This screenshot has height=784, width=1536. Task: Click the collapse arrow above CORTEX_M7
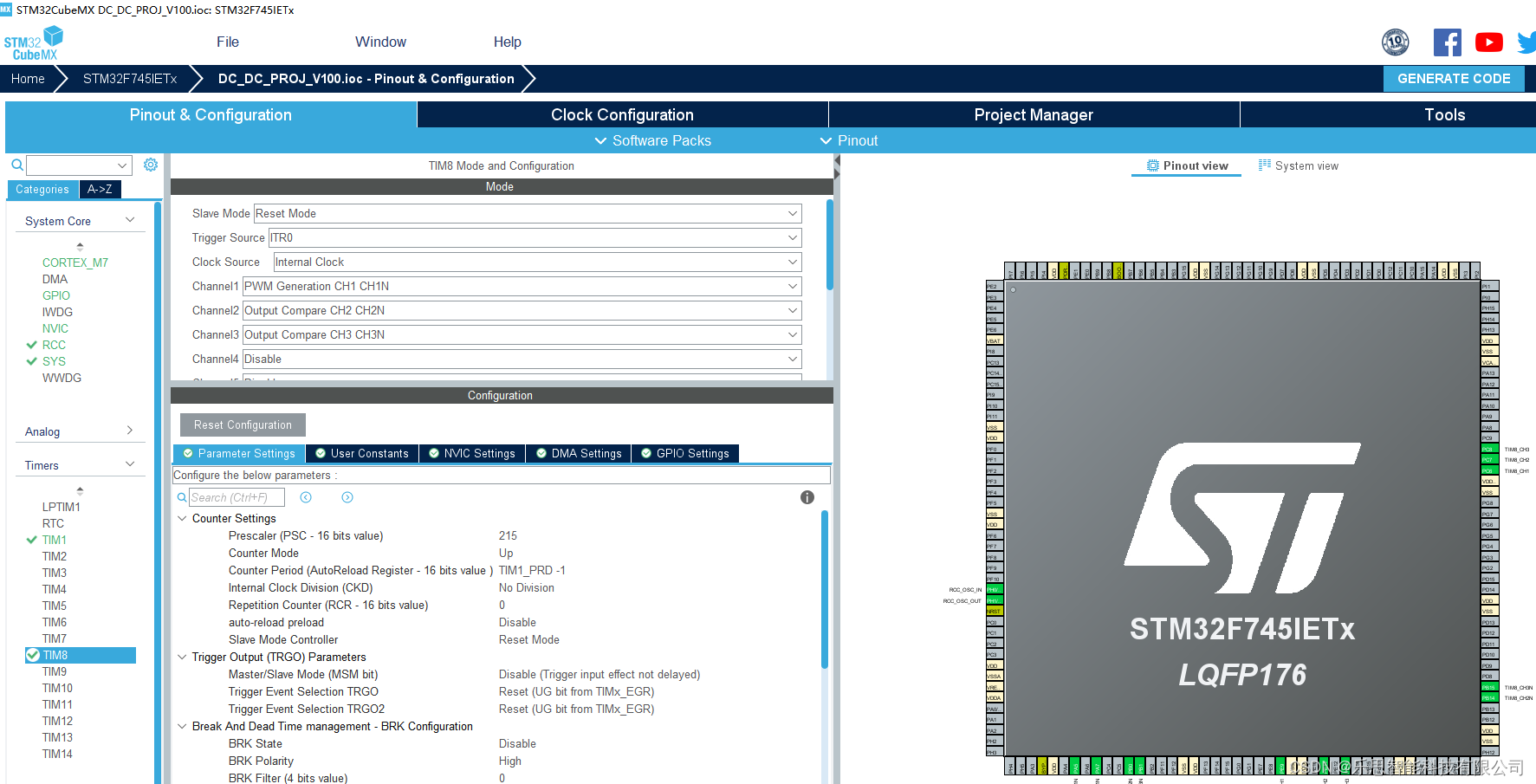80,246
